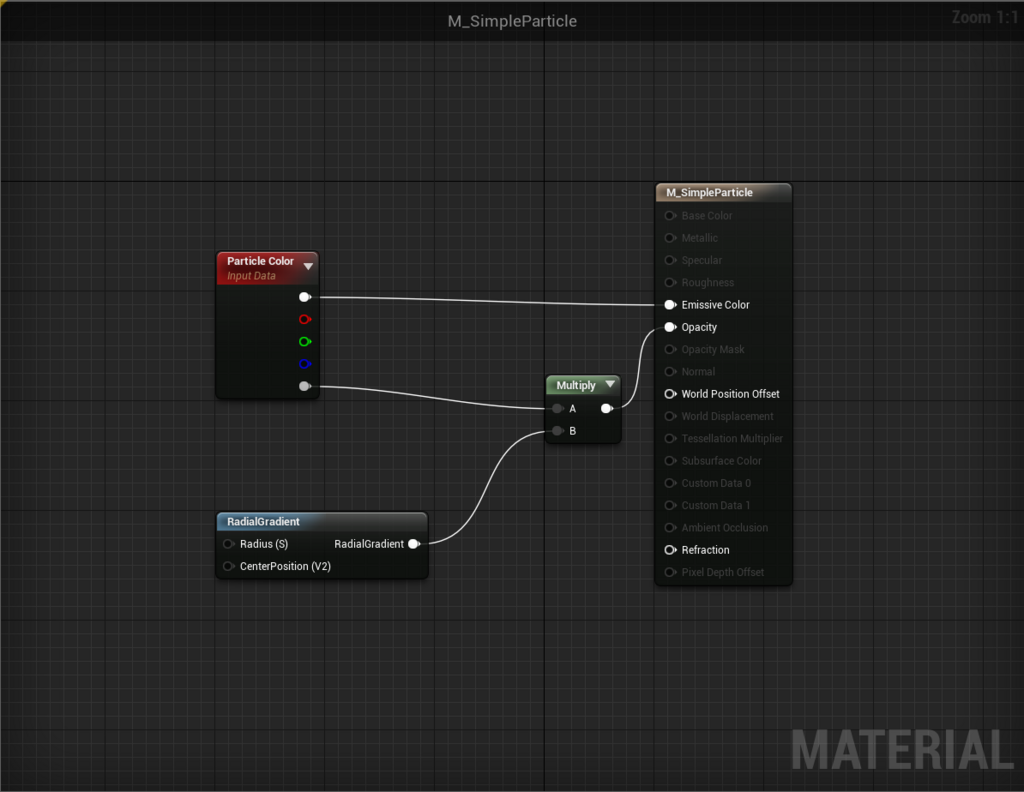Screen dimensions: 1024x792
Task: Click the 'World Position Offset' label
Action: 730,394
